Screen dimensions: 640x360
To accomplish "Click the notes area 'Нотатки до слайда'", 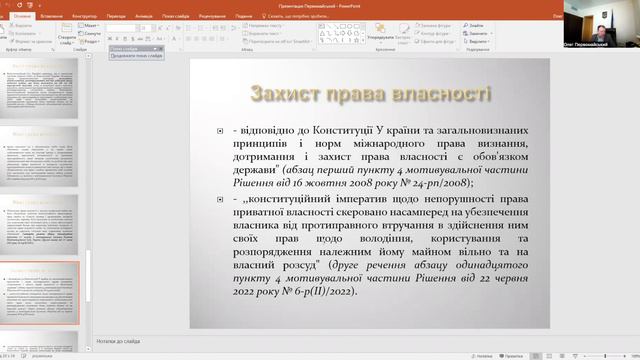I will pos(118,341).
